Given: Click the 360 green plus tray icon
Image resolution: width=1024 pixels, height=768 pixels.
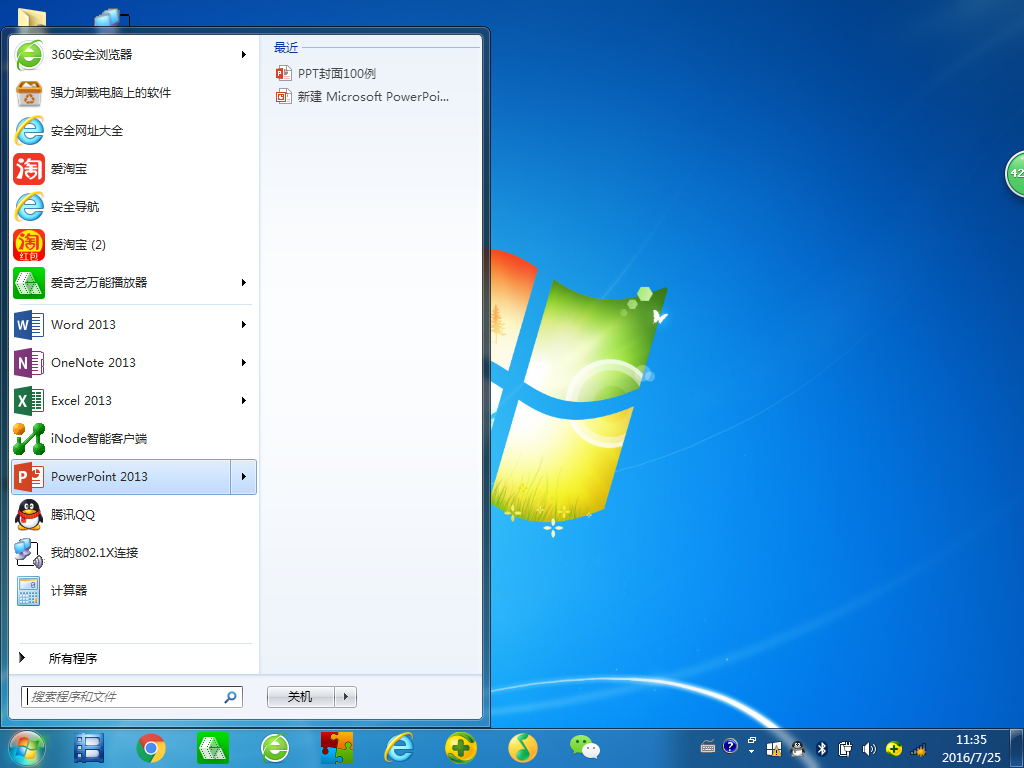Looking at the screenshot, I should click(x=893, y=749).
